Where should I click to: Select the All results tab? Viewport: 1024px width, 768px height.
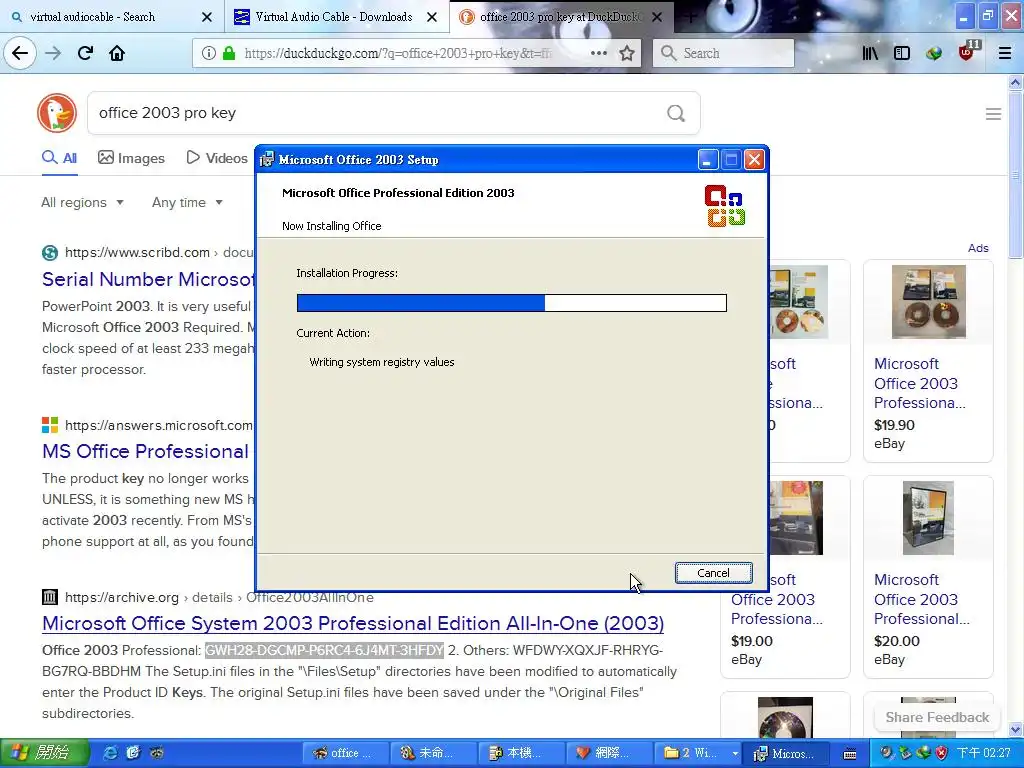tap(59, 158)
